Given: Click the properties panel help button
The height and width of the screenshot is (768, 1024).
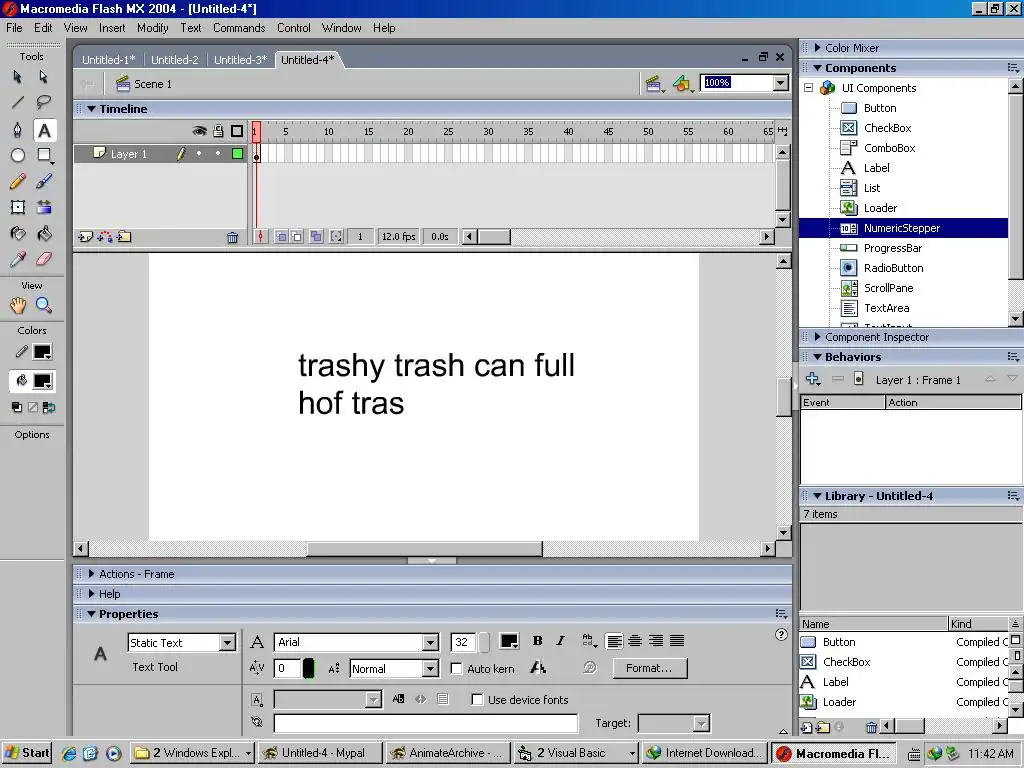Looking at the screenshot, I should 781,634.
